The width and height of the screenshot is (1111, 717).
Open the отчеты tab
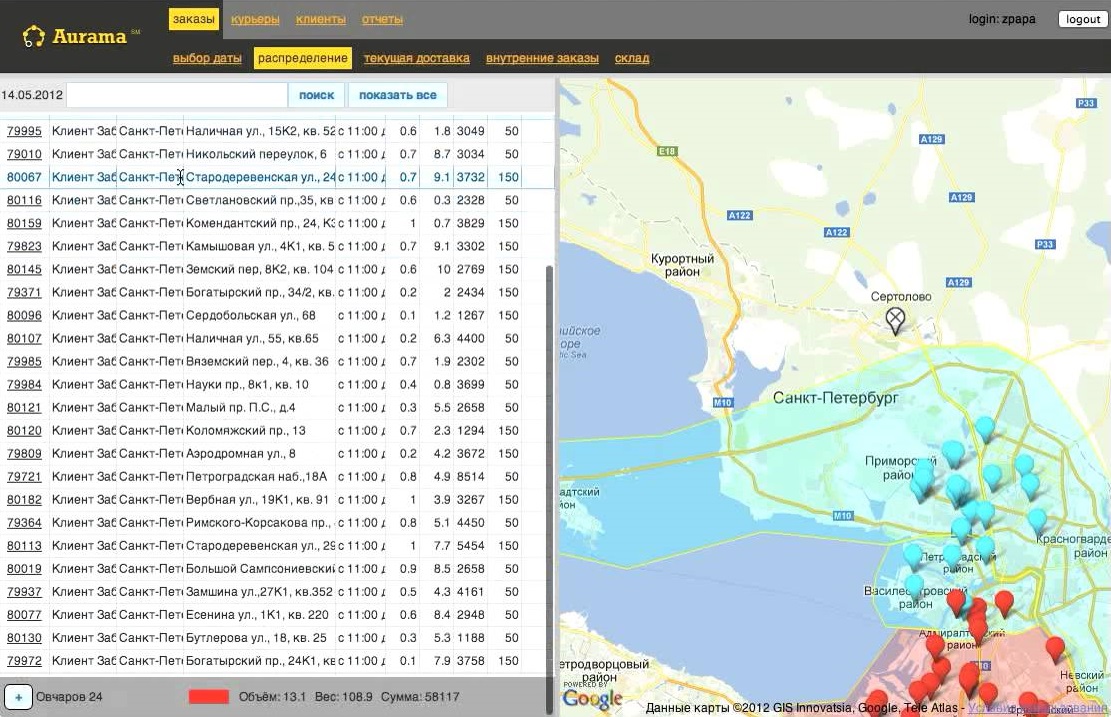[382, 19]
